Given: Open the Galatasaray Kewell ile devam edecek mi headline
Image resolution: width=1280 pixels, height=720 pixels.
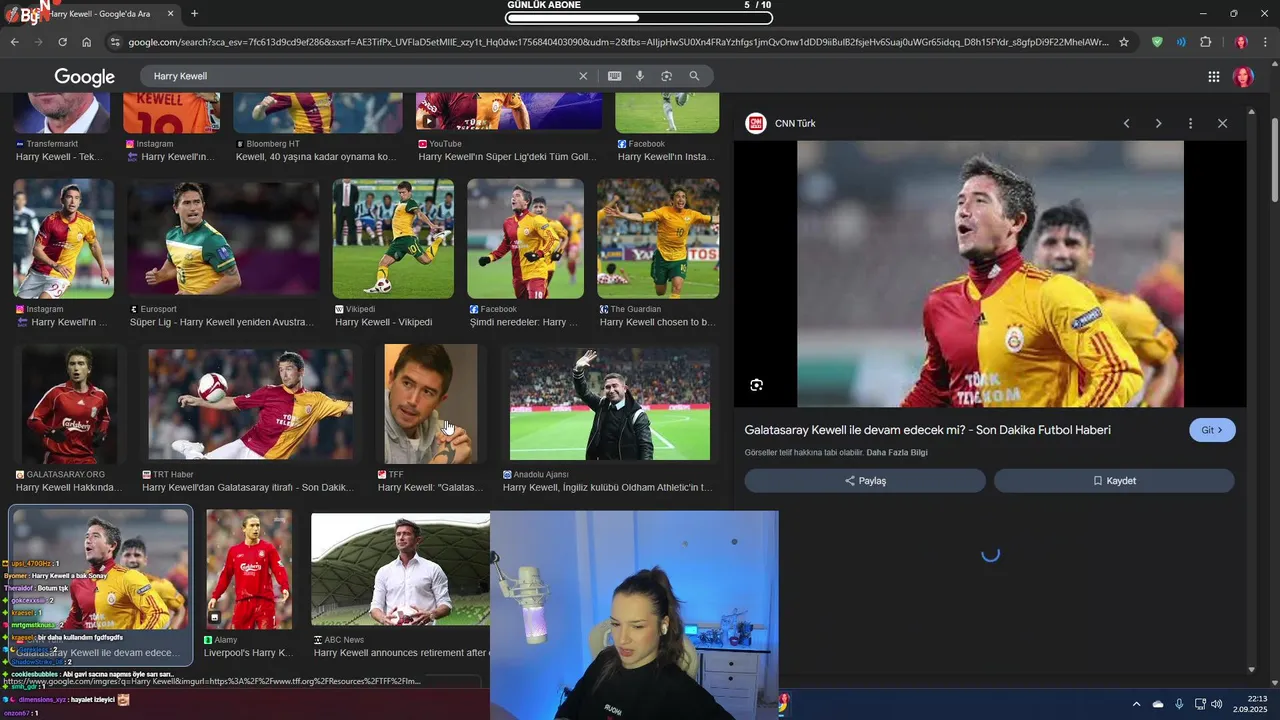Looking at the screenshot, I should (927, 430).
